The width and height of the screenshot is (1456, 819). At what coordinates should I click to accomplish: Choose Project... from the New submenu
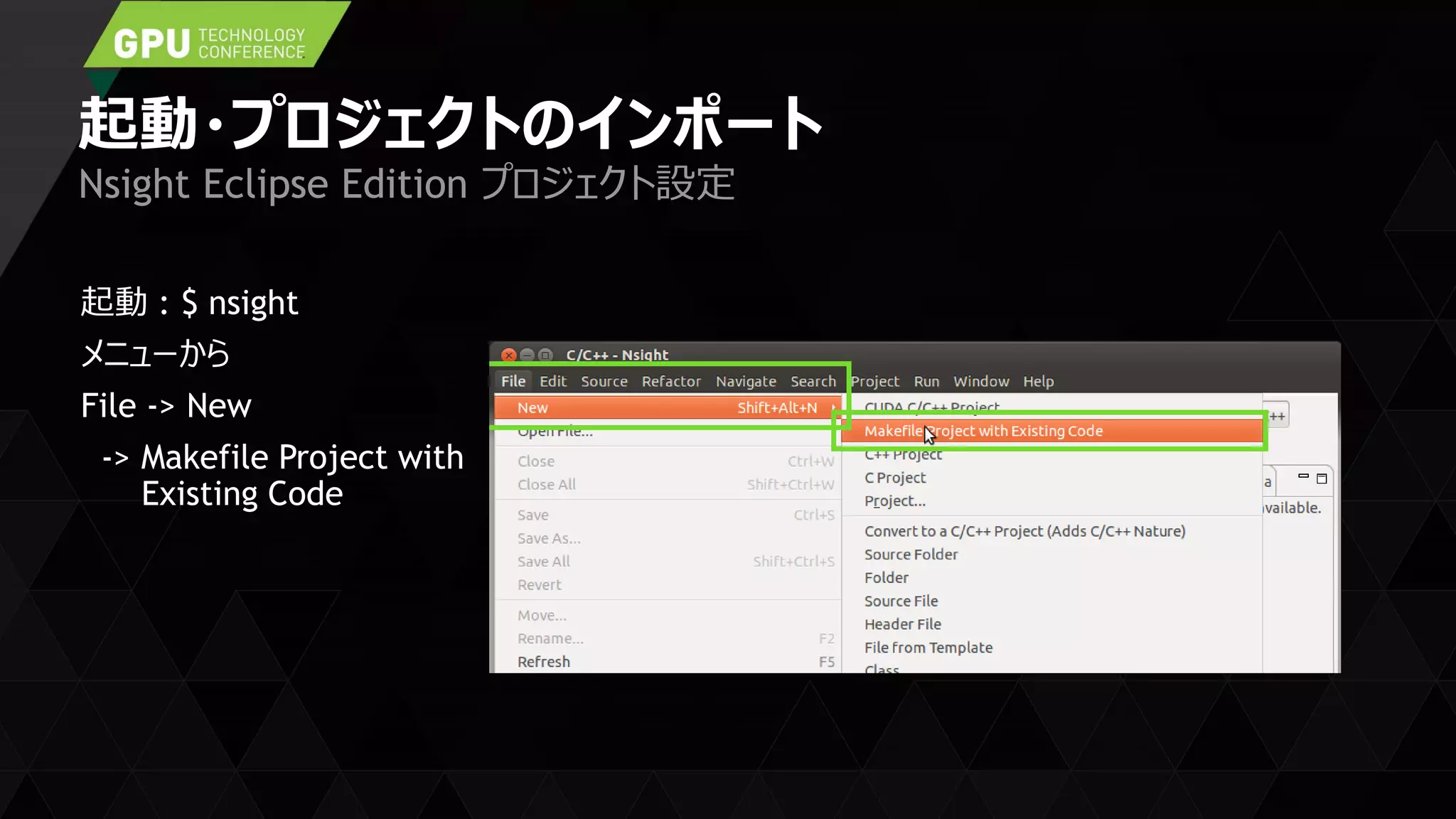pos(895,501)
